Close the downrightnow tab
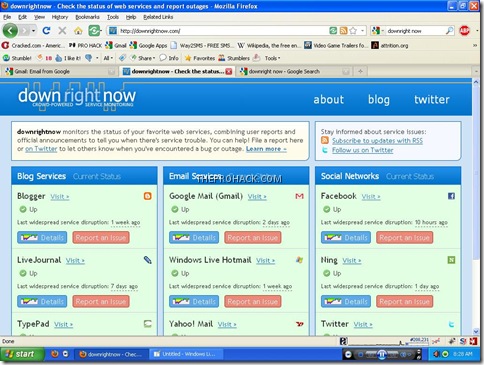 (x=229, y=71)
